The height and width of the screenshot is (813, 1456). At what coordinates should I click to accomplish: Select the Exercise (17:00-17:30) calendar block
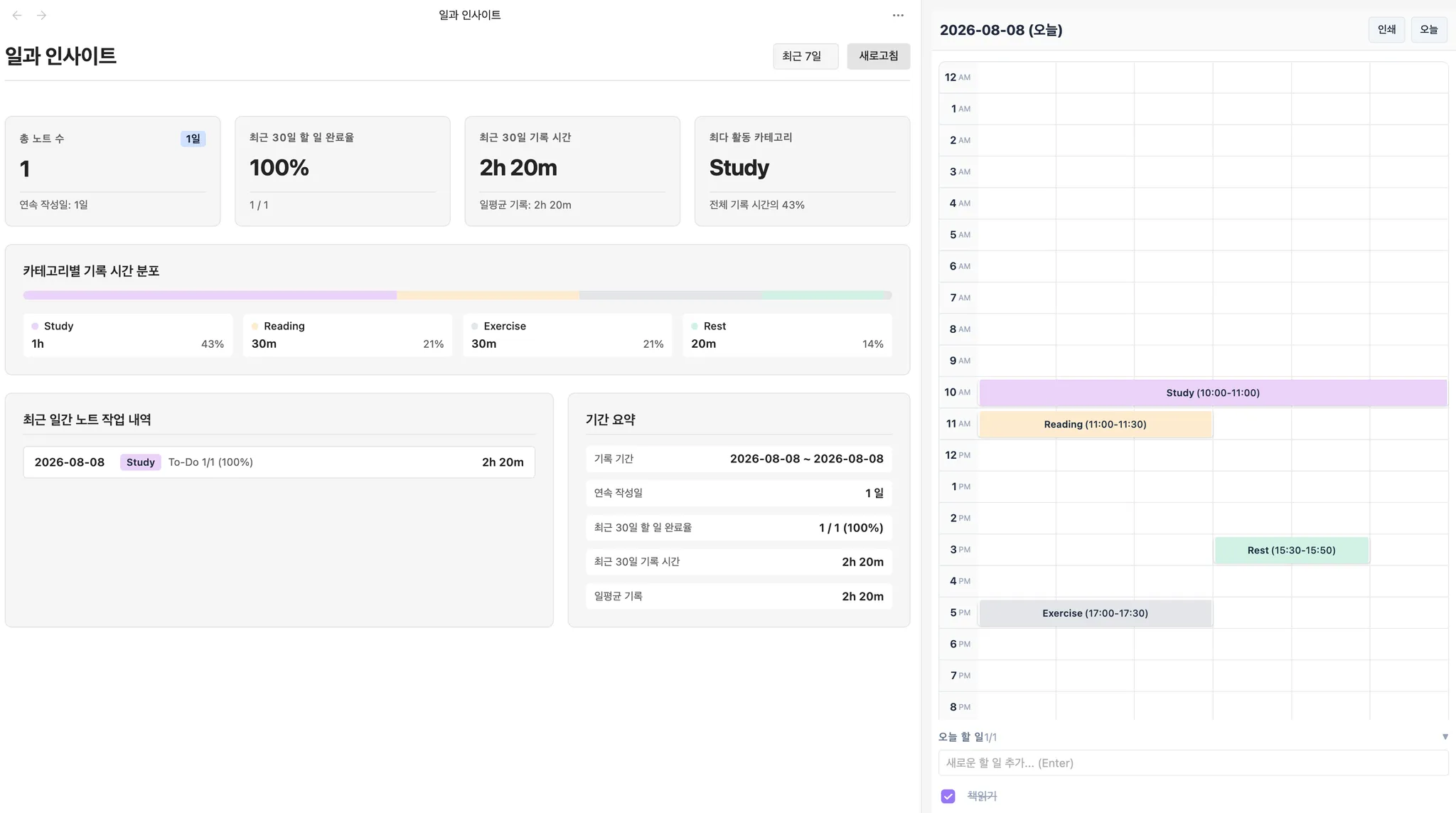(x=1095, y=613)
